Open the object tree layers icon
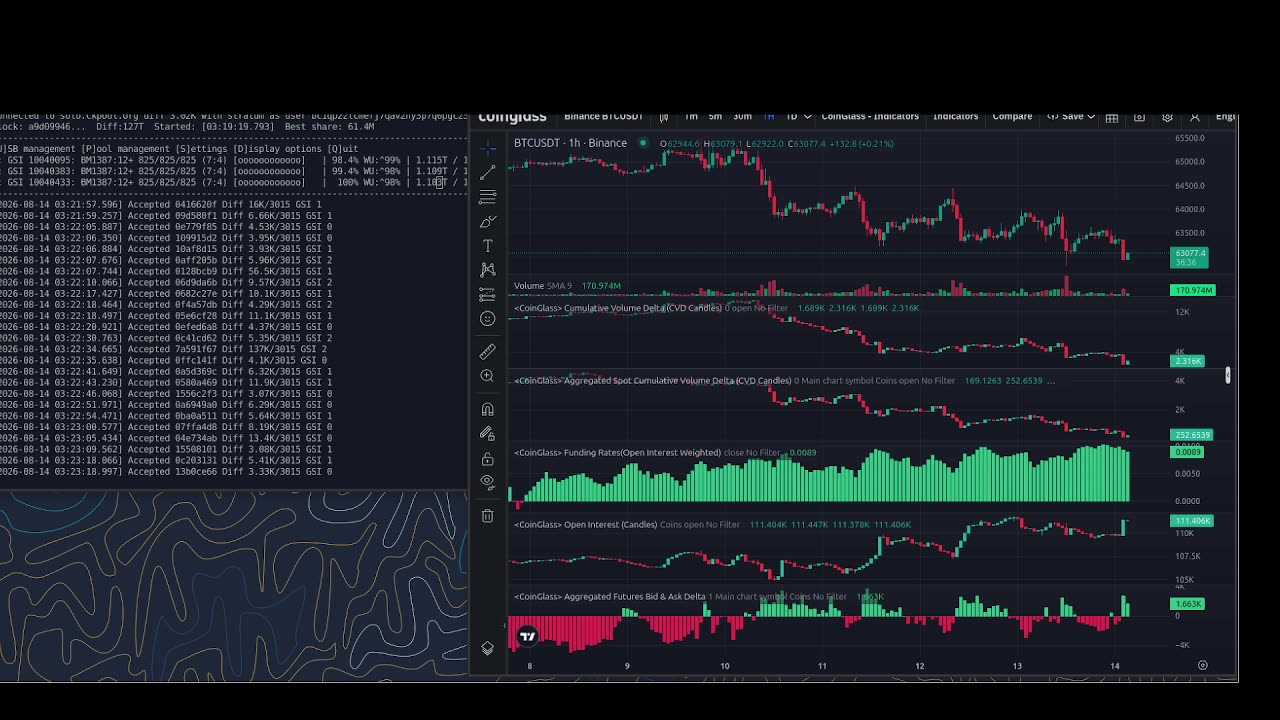Viewport: 1280px width, 720px height. tap(487, 648)
